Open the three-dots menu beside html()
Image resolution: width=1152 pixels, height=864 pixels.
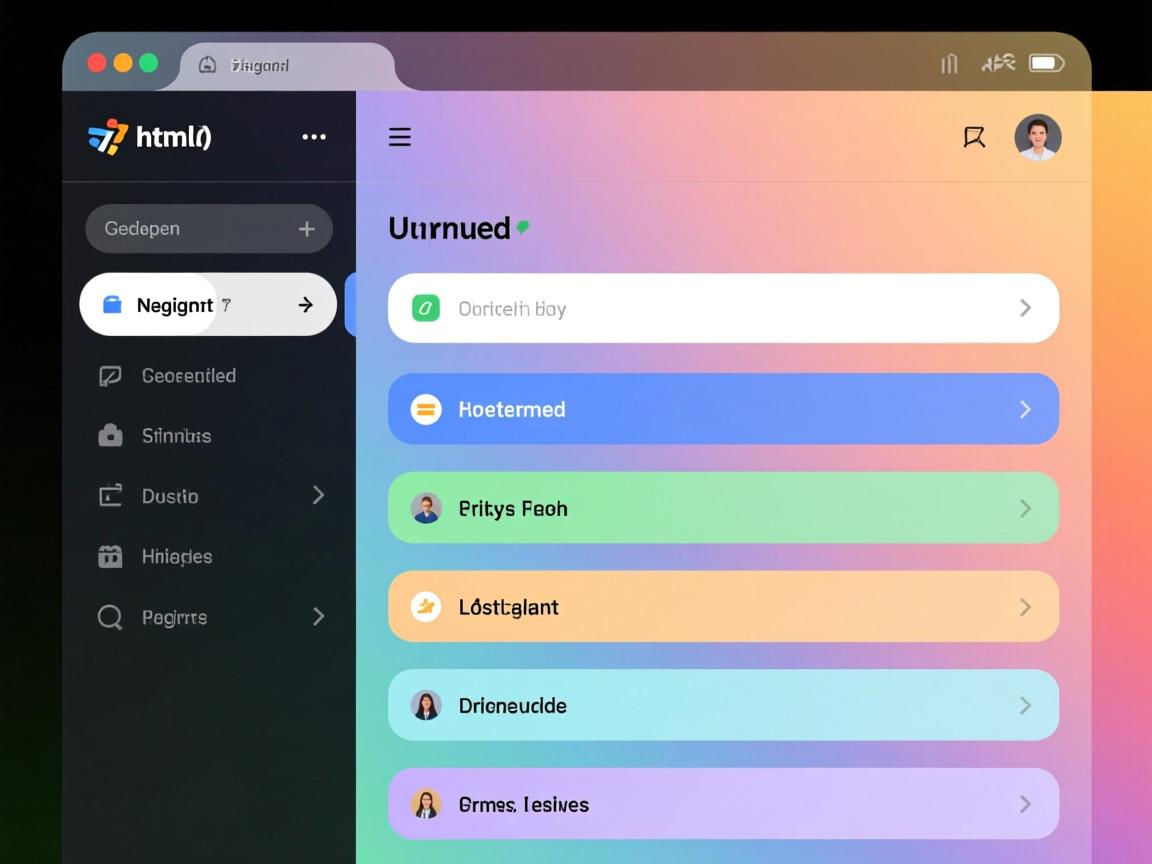pyautogui.click(x=314, y=137)
